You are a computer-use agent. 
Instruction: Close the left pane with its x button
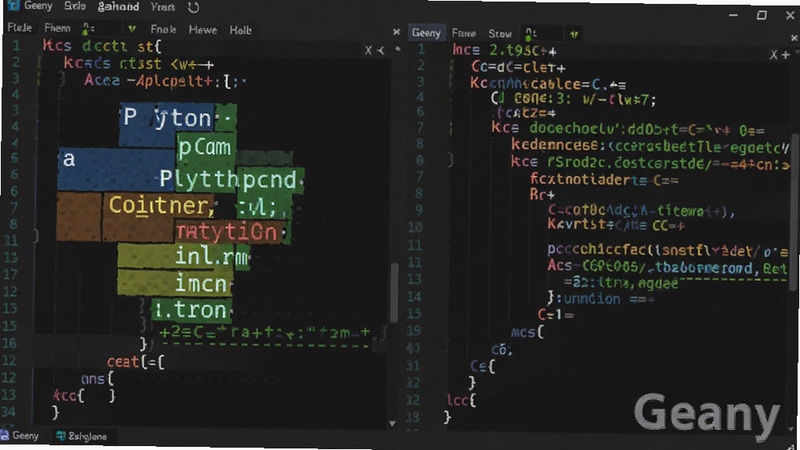coord(396,32)
